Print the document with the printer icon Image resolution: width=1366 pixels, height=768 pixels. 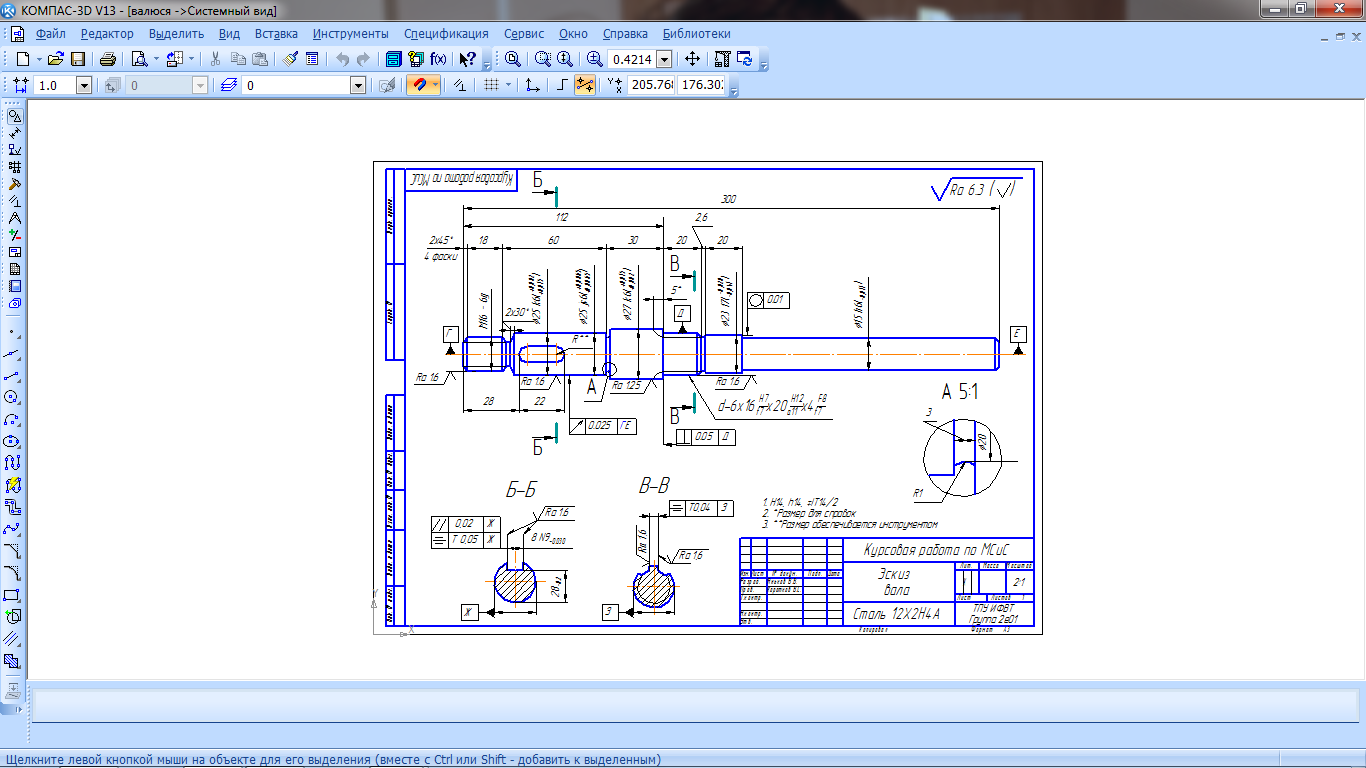pos(108,59)
